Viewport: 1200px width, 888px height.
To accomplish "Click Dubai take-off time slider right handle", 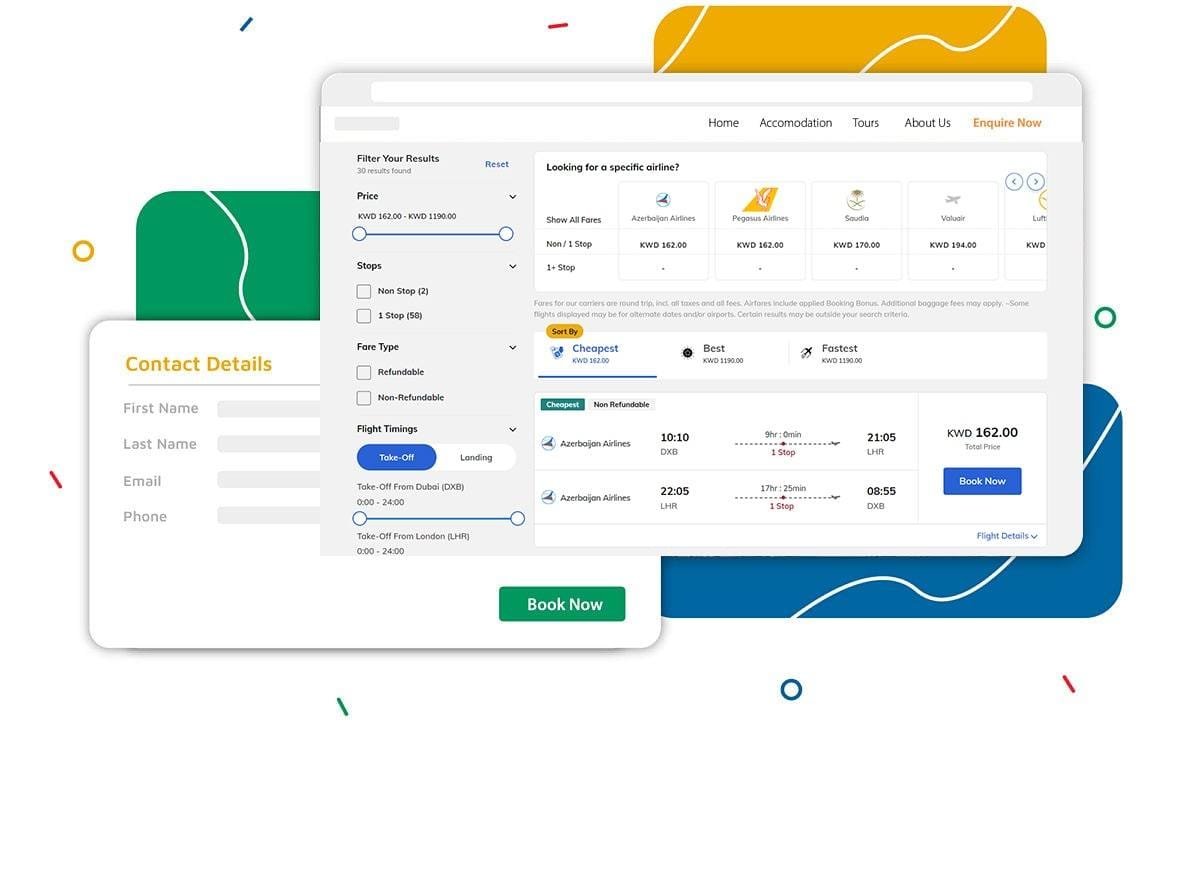I will point(517,519).
